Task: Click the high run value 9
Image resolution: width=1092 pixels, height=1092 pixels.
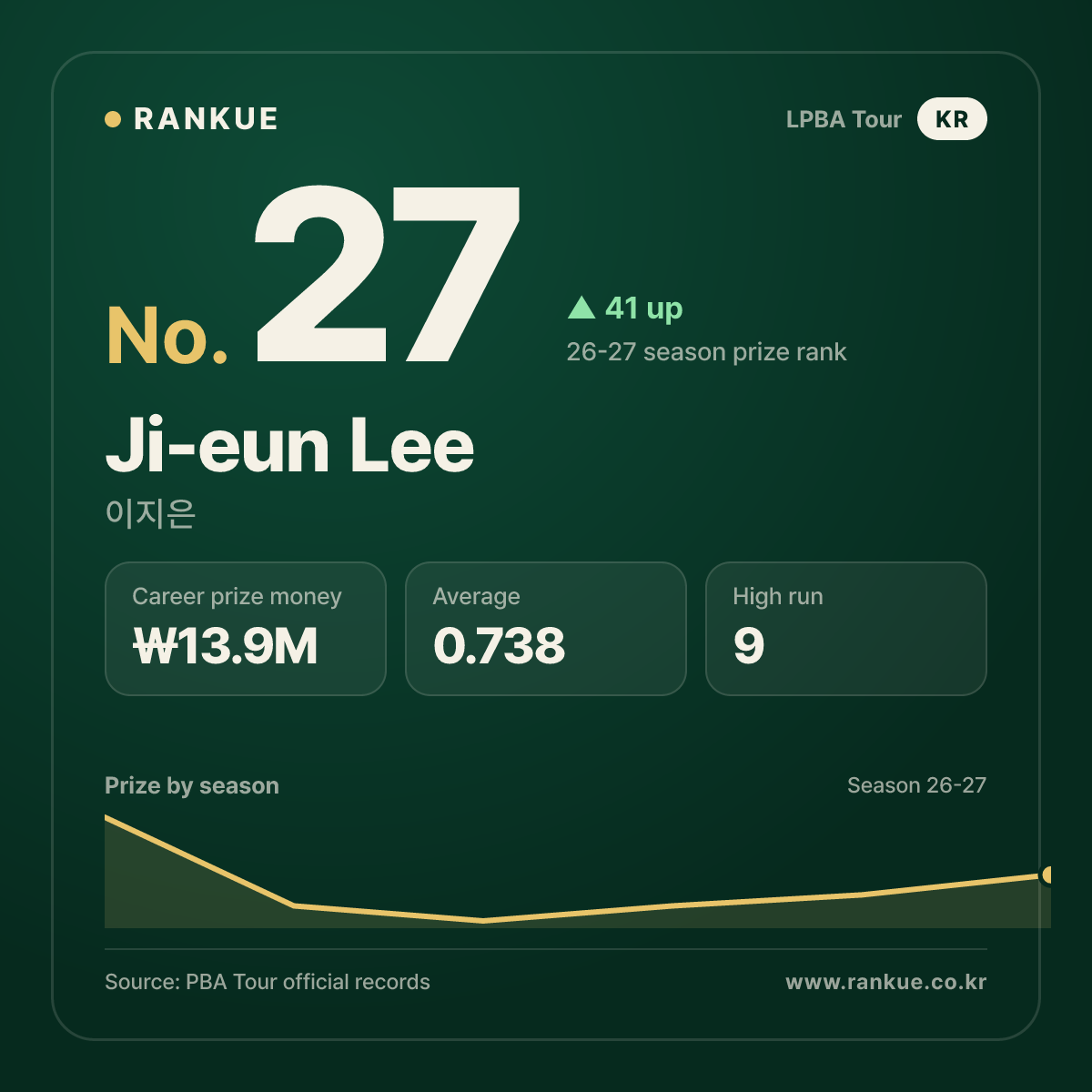Action: pos(749,646)
